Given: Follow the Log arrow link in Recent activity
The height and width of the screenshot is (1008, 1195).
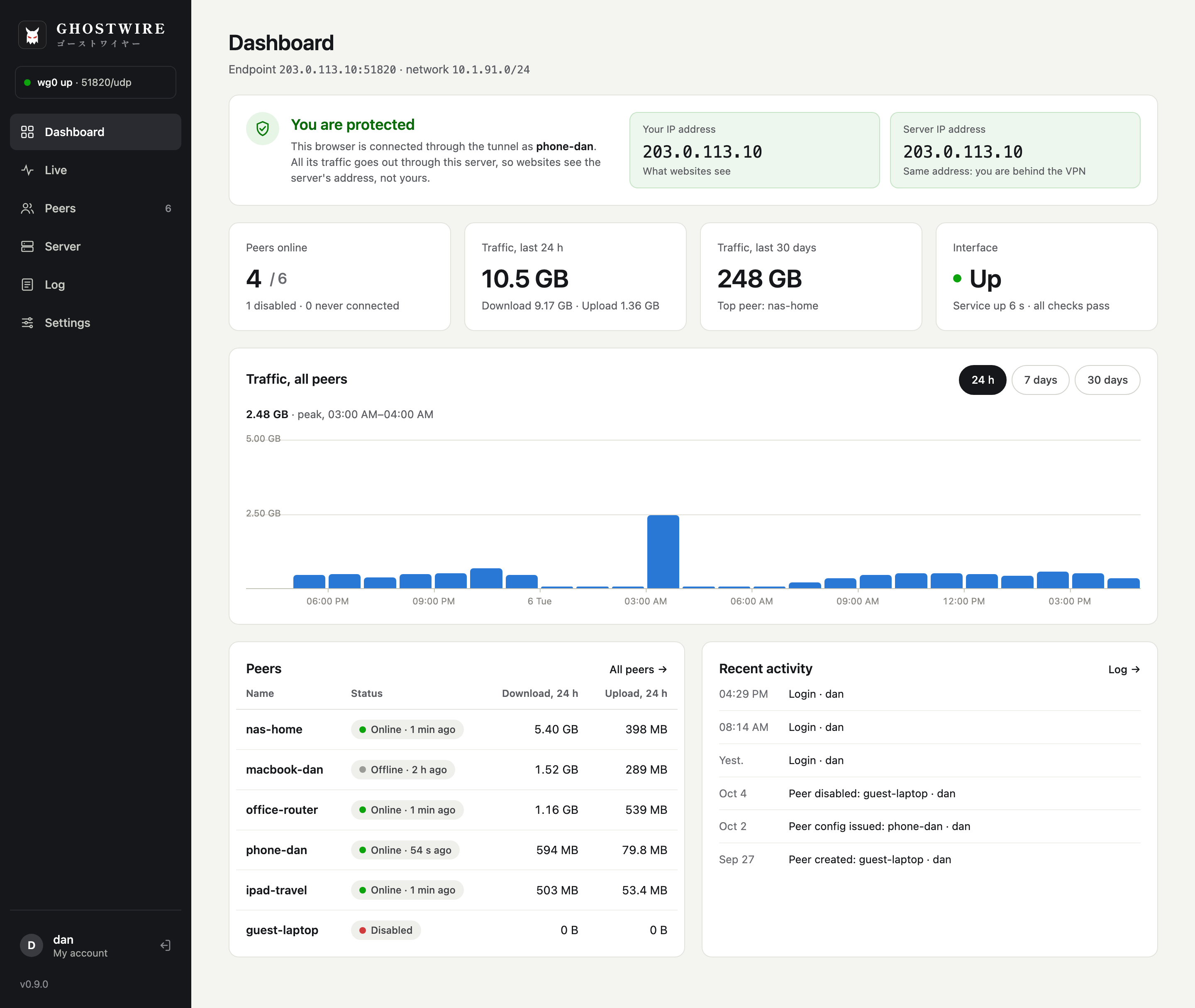Looking at the screenshot, I should pyautogui.click(x=1124, y=669).
